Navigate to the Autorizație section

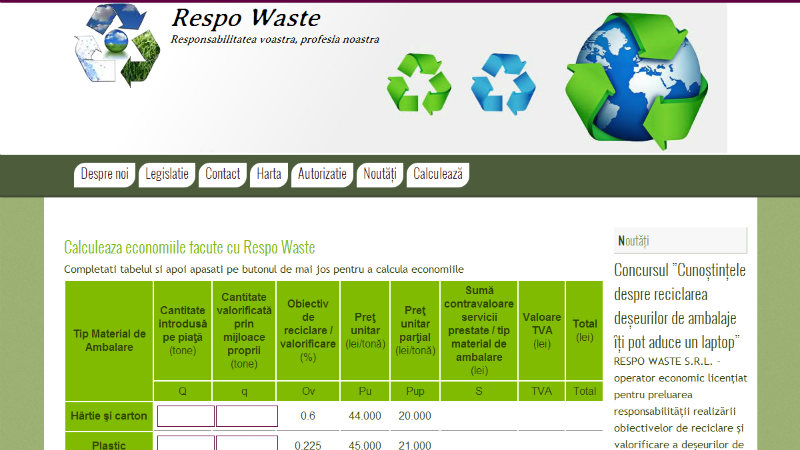322,174
